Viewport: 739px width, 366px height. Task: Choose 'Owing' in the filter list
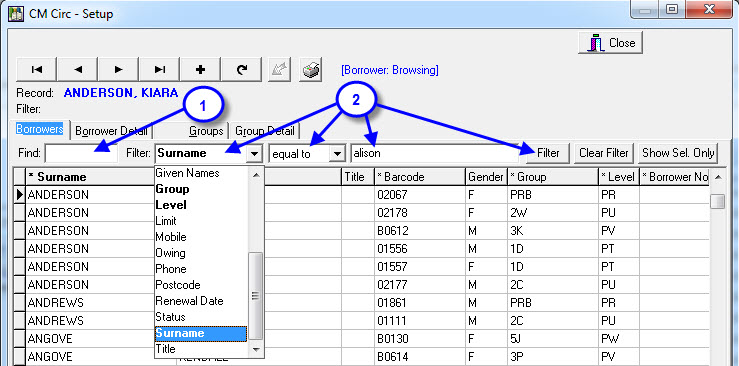pyautogui.click(x=201, y=253)
